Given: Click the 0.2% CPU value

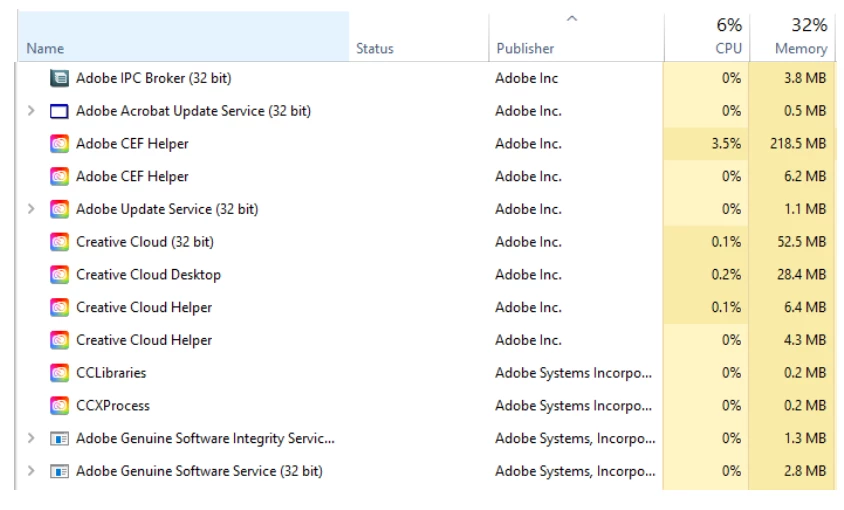Looking at the screenshot, I should 726,275.
